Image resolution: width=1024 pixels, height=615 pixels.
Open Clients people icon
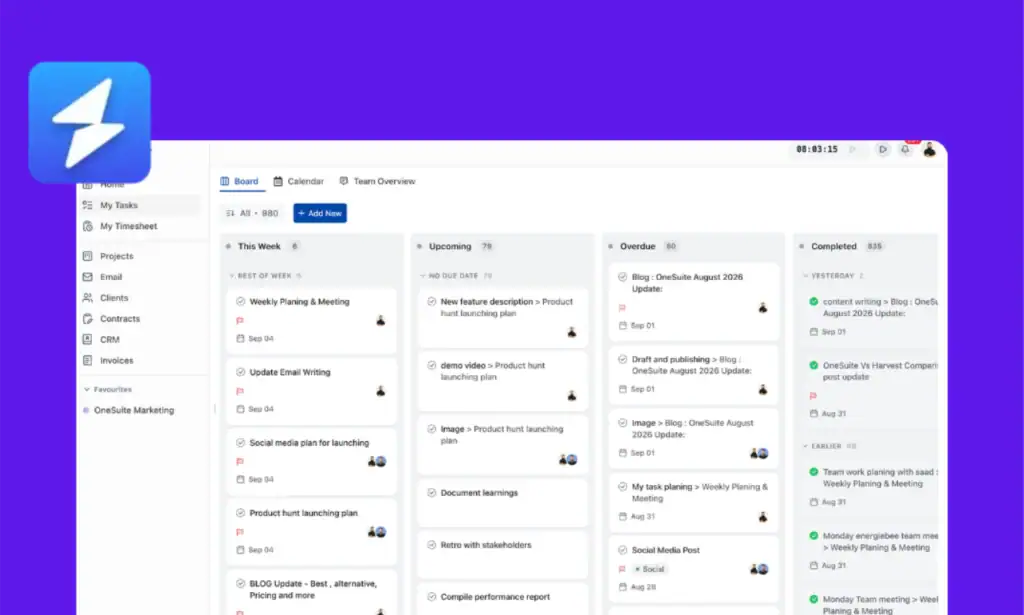(88, 298)
